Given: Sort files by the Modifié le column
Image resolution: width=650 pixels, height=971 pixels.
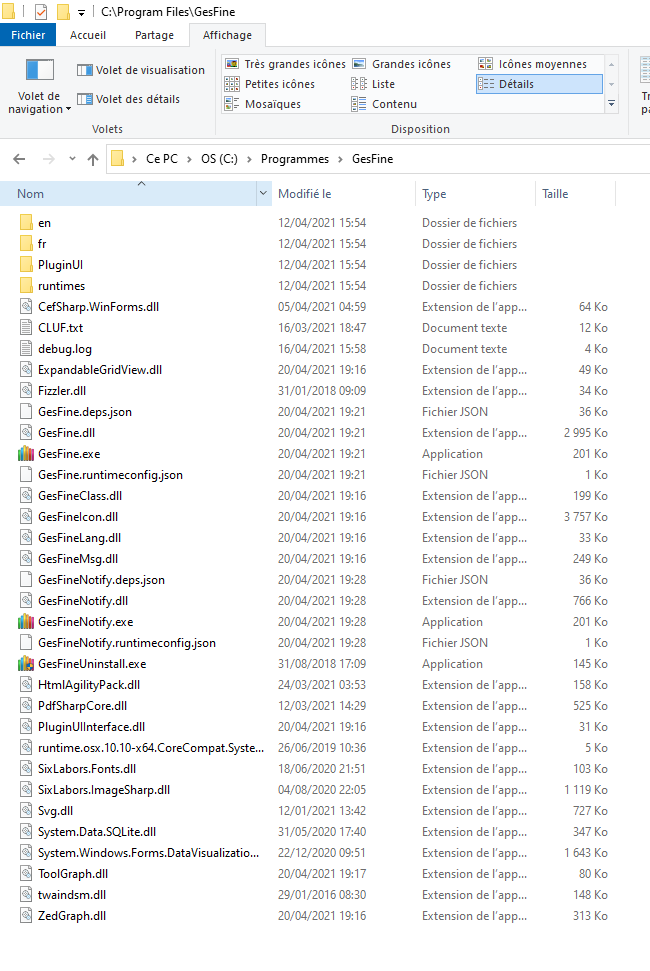Looking at the screenshot, I should coord(305,194).
